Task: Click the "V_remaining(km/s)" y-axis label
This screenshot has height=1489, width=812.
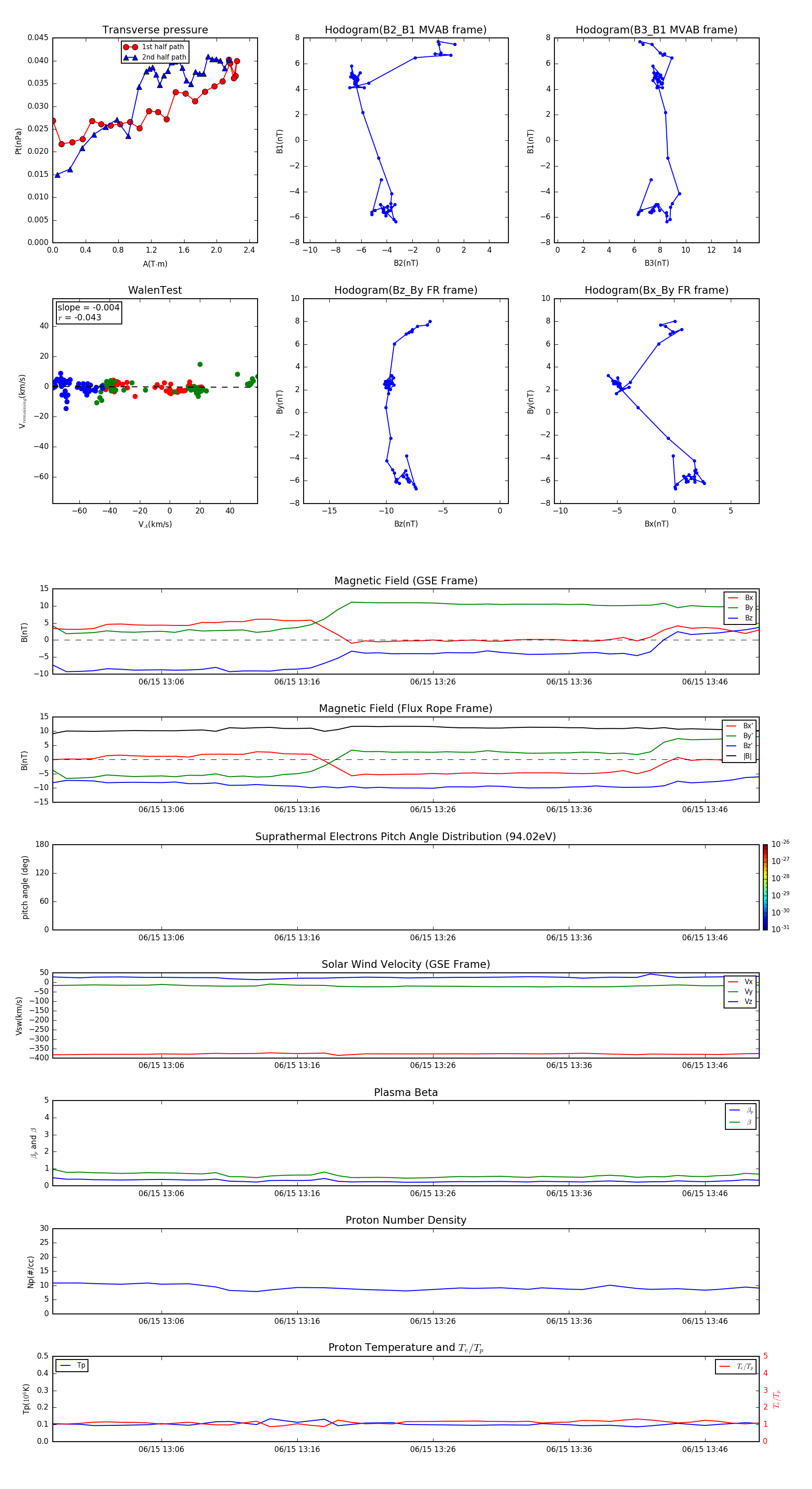Action: (22, 401)
